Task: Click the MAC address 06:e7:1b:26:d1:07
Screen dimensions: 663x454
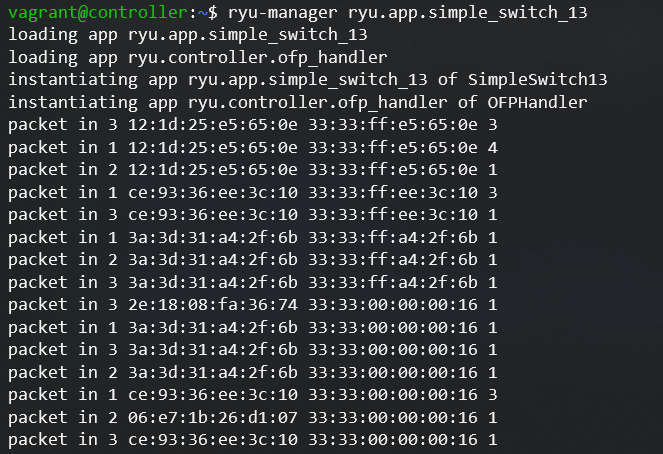Action: point(213,418)
